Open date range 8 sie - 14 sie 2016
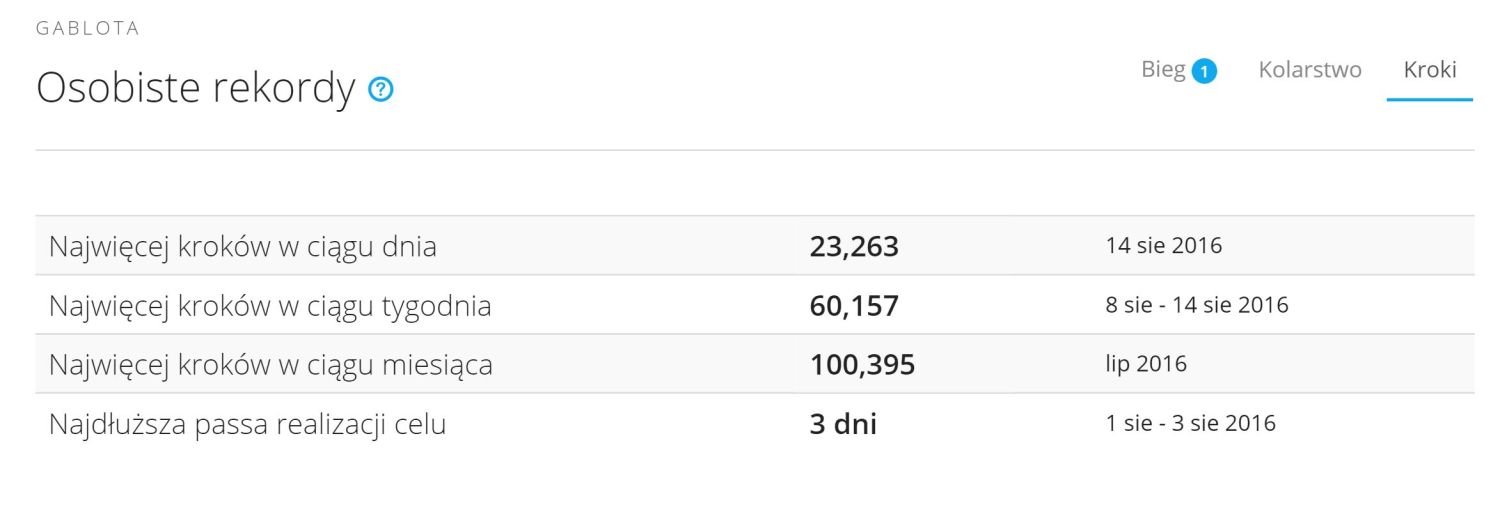 (x=1197, y=305)
